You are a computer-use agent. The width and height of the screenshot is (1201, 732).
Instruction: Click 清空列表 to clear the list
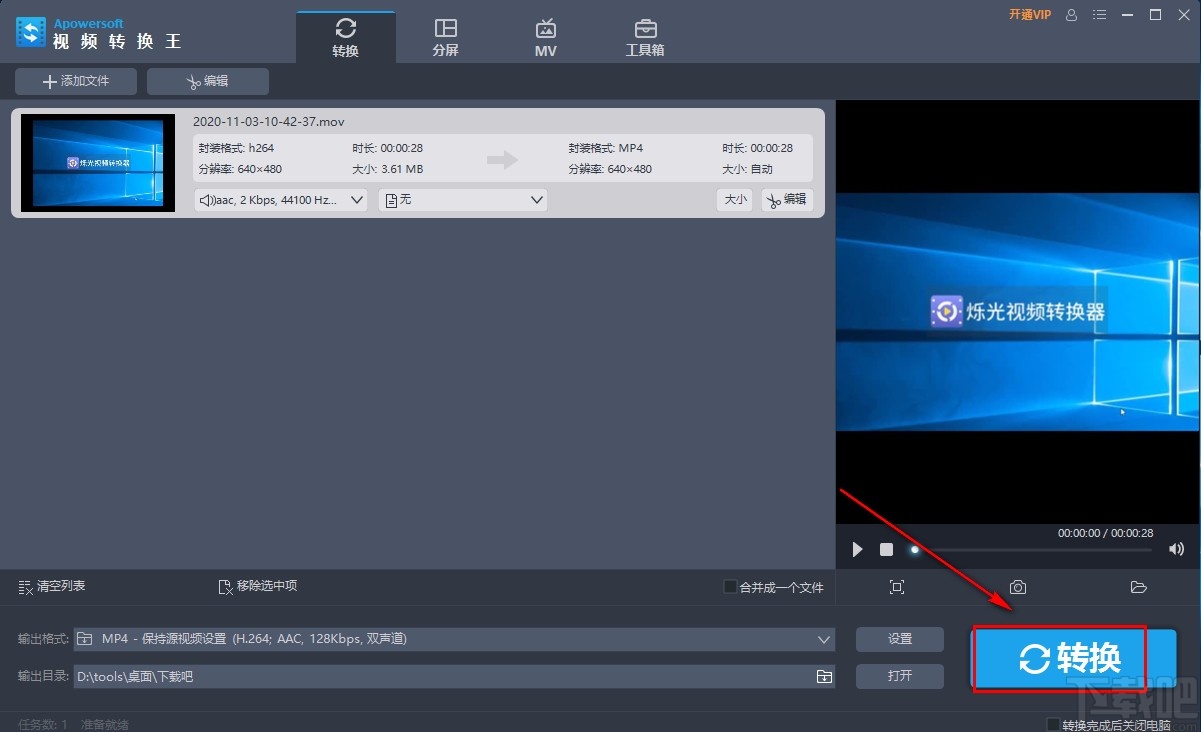[x=52, y=586]
